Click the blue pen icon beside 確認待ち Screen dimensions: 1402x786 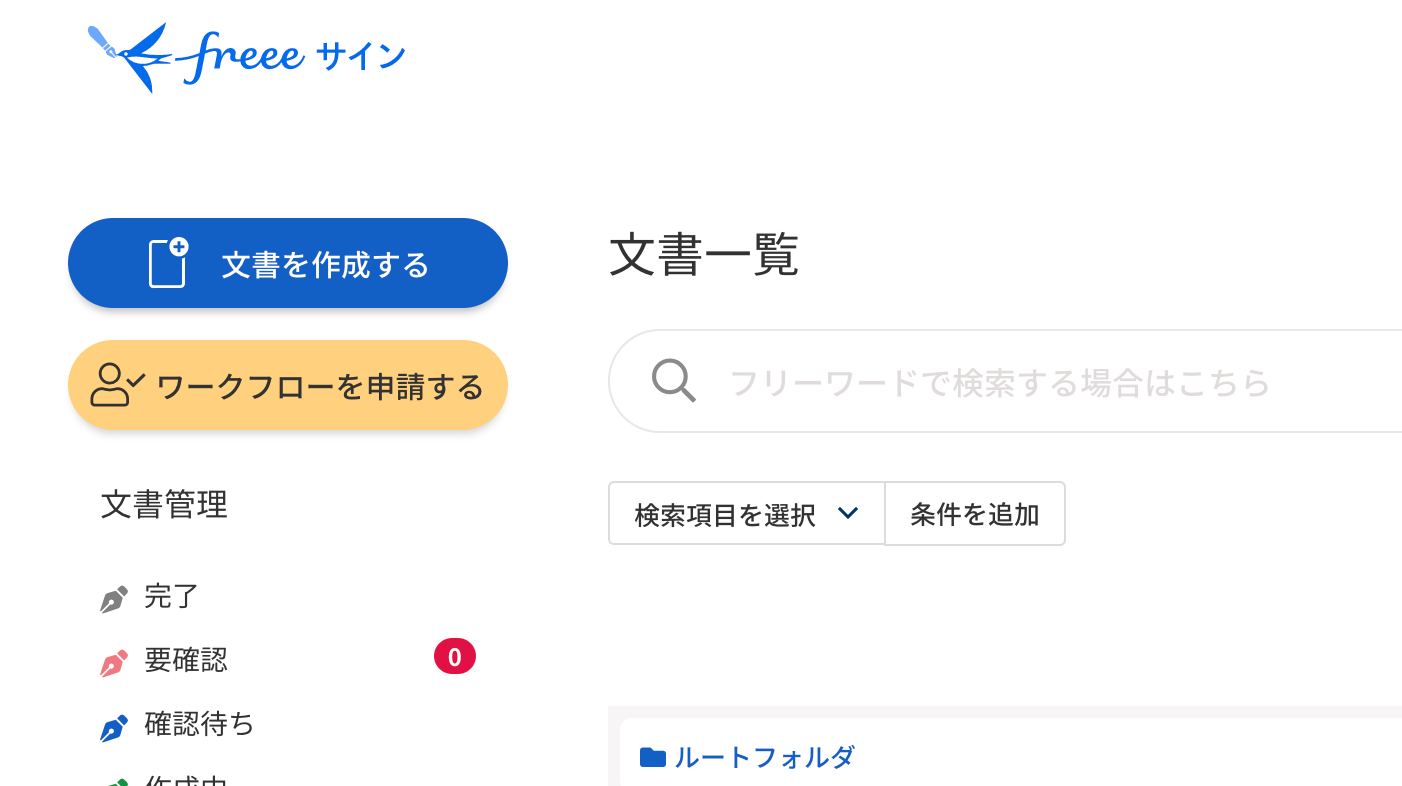tap(114, 727)
